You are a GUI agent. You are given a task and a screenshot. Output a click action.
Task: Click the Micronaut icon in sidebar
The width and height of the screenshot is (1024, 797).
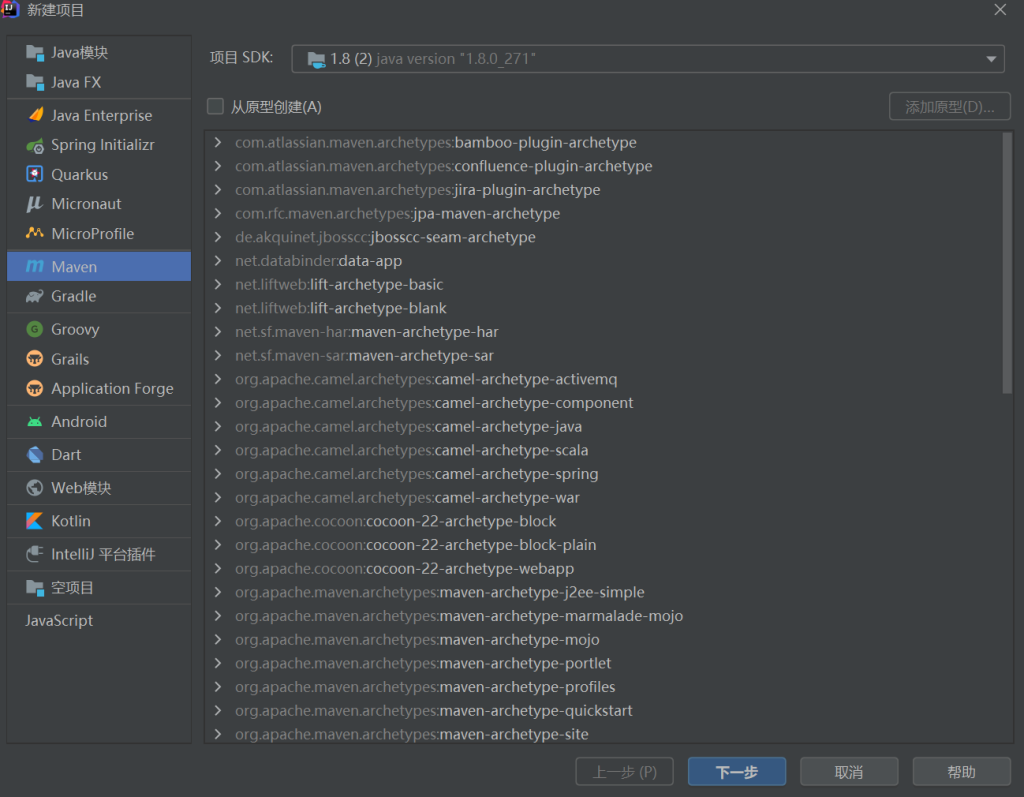[35, 204]
